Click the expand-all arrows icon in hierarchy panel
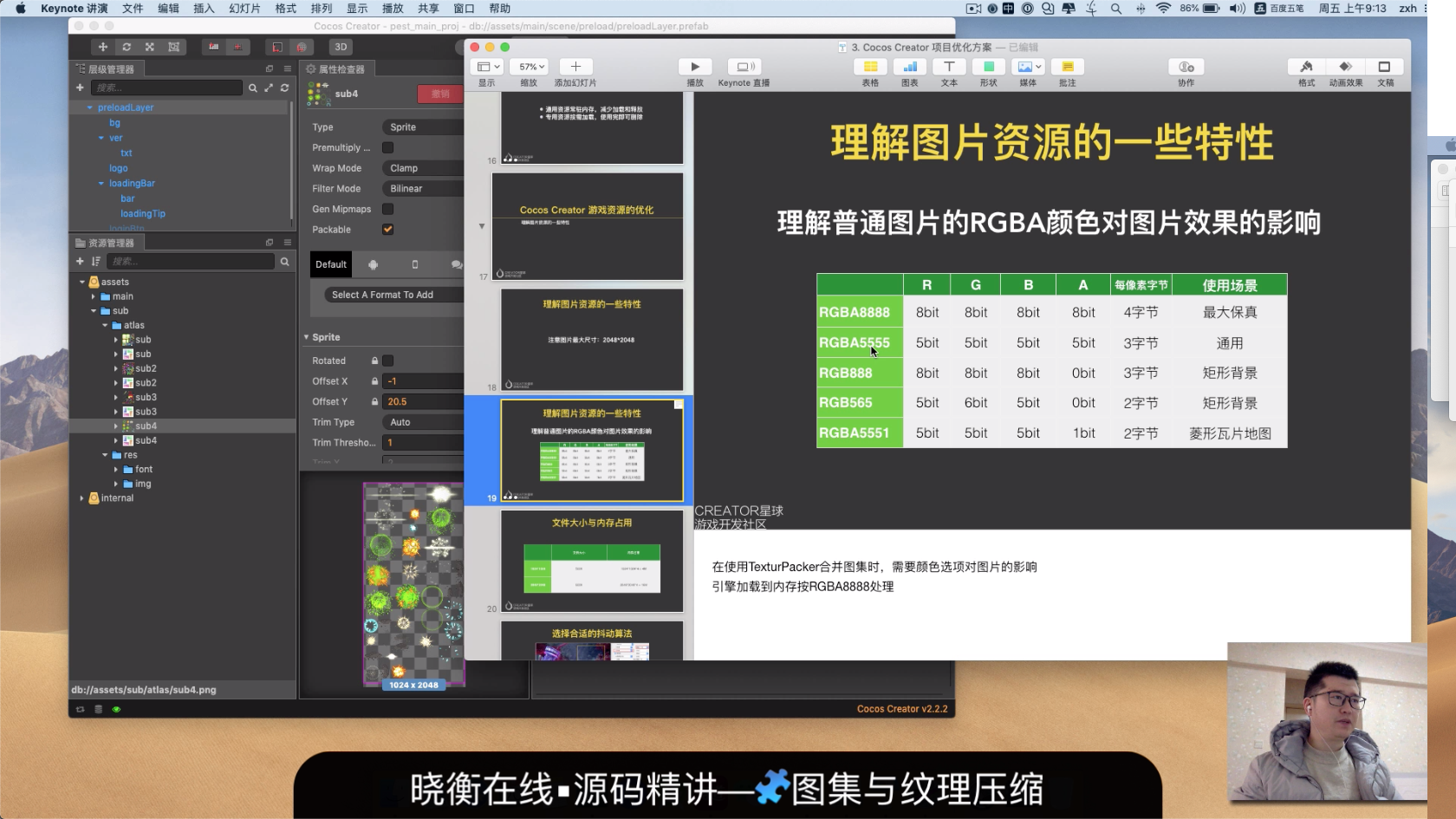Viewport: 1456px width, 819px height. tap(269, 88)
